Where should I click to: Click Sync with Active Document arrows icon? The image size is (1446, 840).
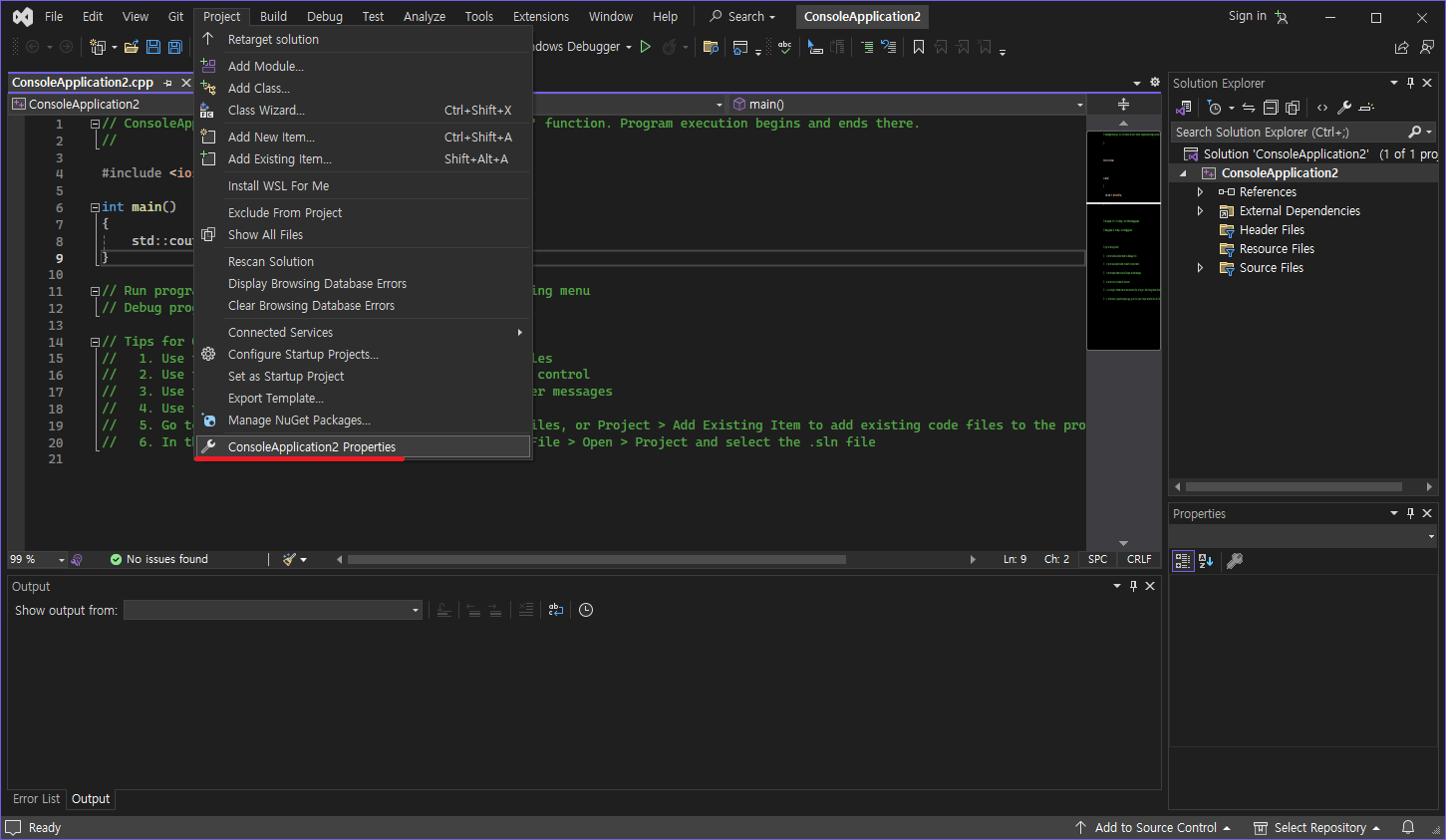(1249, 108)
